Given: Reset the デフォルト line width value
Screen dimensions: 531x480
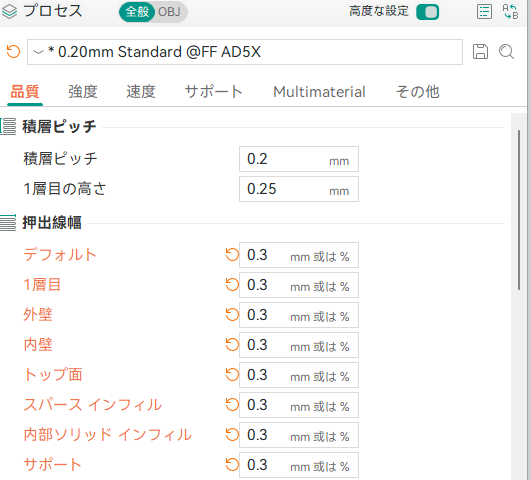Looking at the screenshot, I should click(232, 255).
